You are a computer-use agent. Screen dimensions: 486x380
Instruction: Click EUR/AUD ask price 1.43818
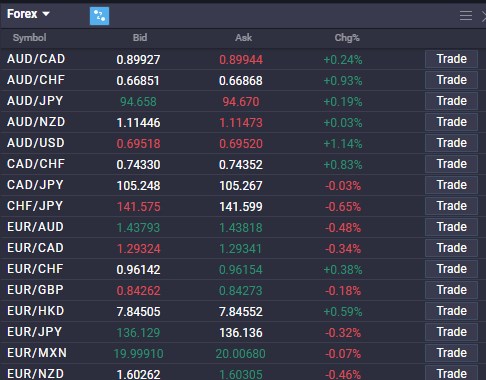pyautogui.click(x=241, y=228)
